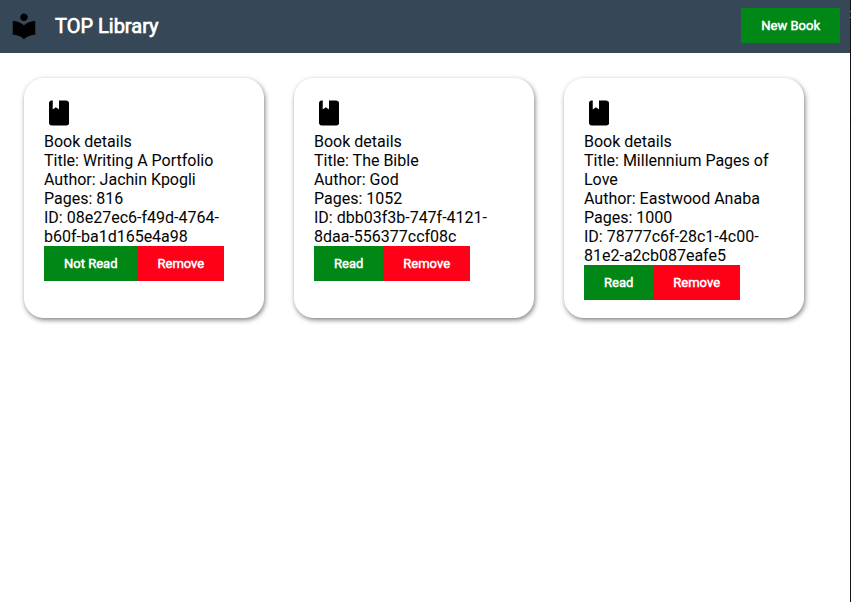The image size is (851, 602).
Task: Click 'Book details' heading on The Bible card
Action: [358, 142]
